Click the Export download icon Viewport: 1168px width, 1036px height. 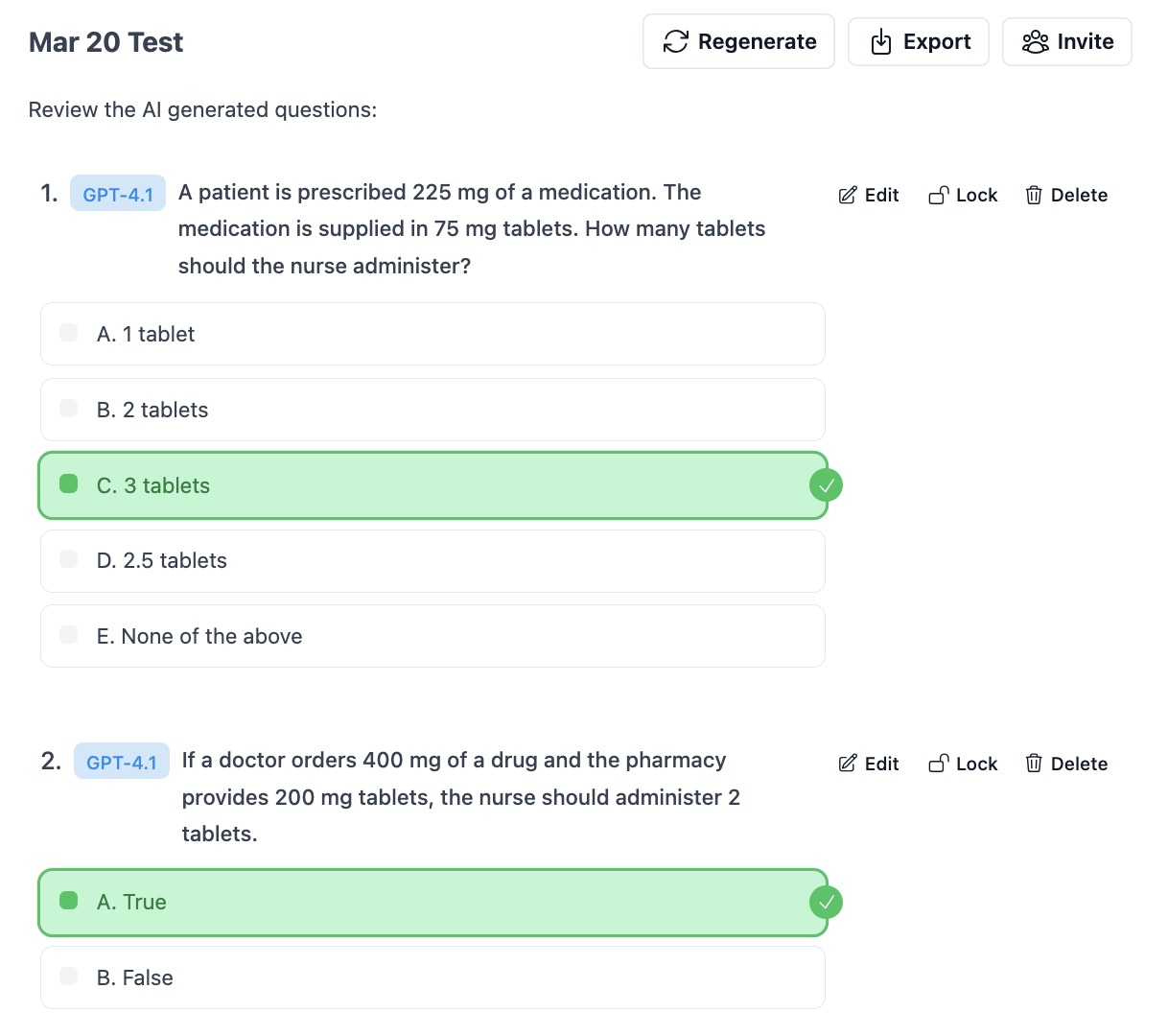[880, 41]
